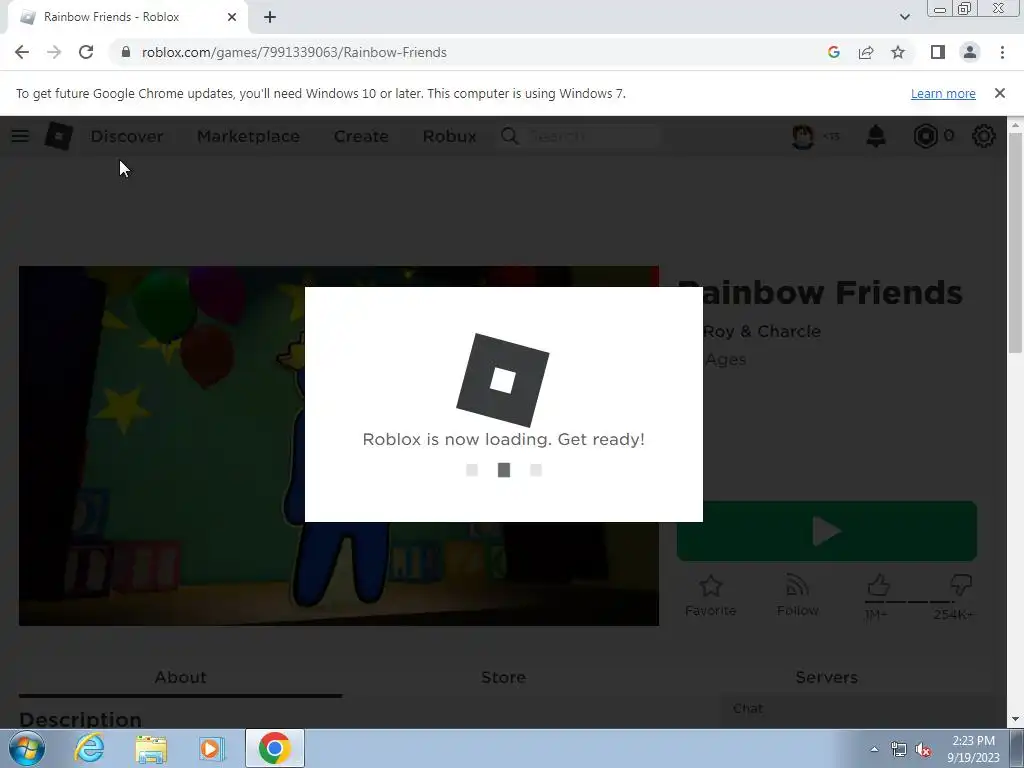The width and height of the screenshot is (1024, 768).
Task: Click the page vertical scrollbar
Action: 1015,242
